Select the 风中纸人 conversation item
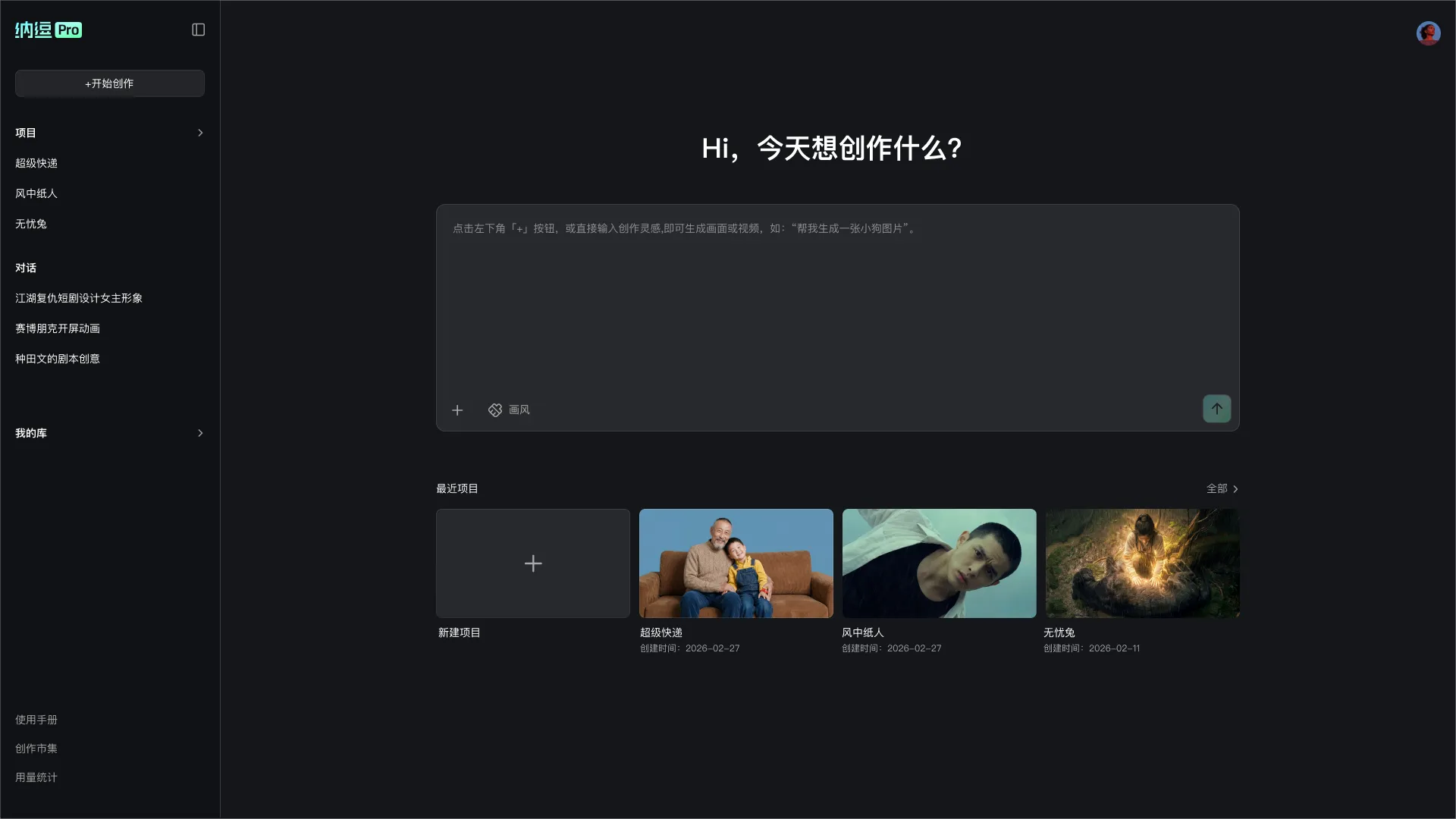The width and height of the screenshot is (1456, 819). pyautogui.click(x=36, y=193)
